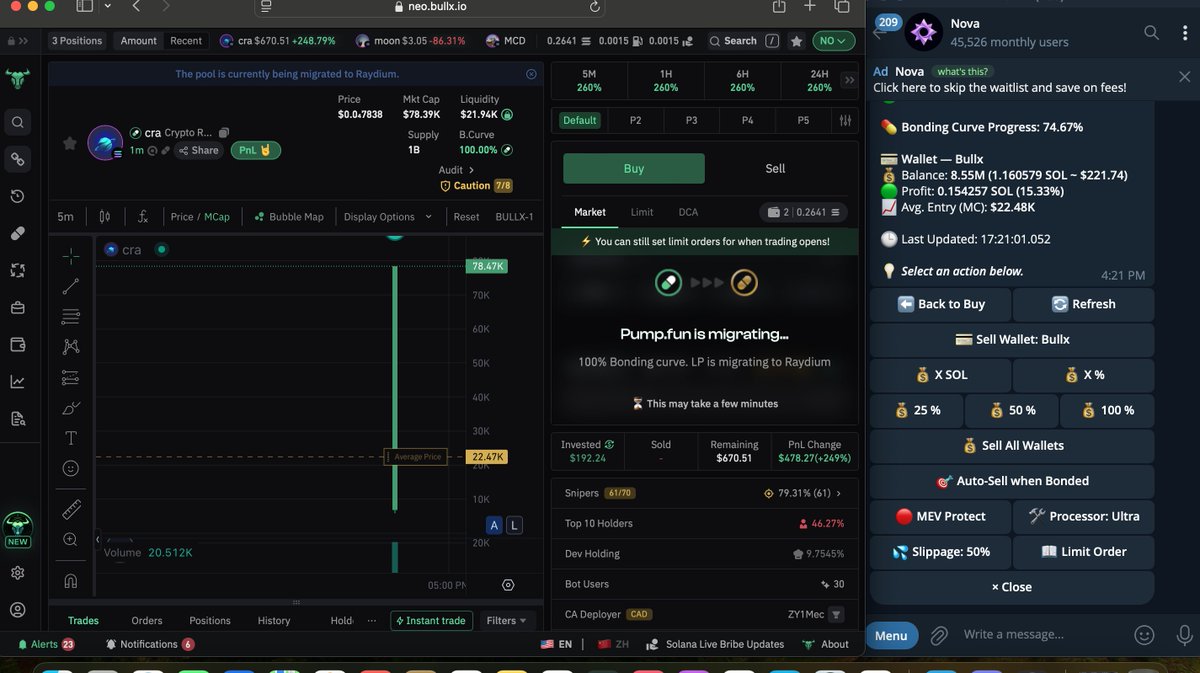1200x673 pixels.
Task: Switch chart to MCap view
Action: pos(217,216)
